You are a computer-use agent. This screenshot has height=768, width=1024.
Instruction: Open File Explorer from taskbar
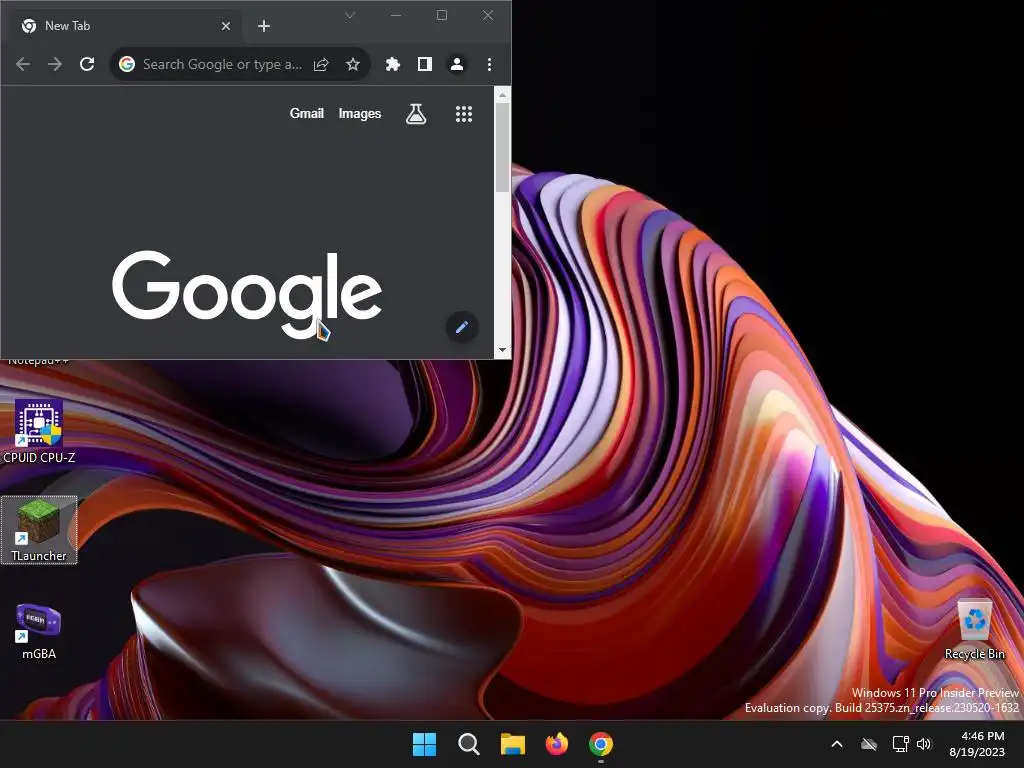(x=513, y=744)
